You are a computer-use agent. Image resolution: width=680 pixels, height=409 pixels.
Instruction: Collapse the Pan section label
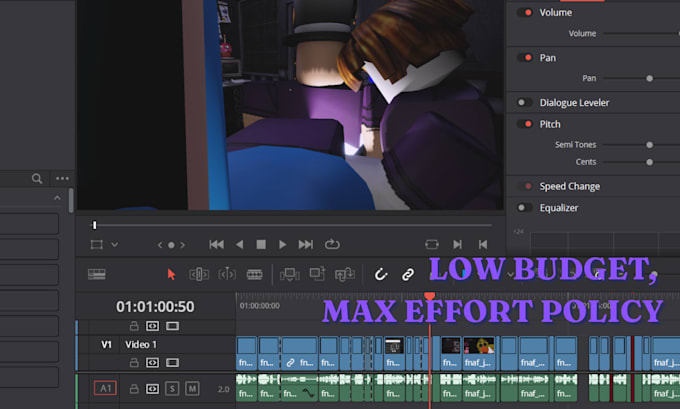[x=547, y=58]
